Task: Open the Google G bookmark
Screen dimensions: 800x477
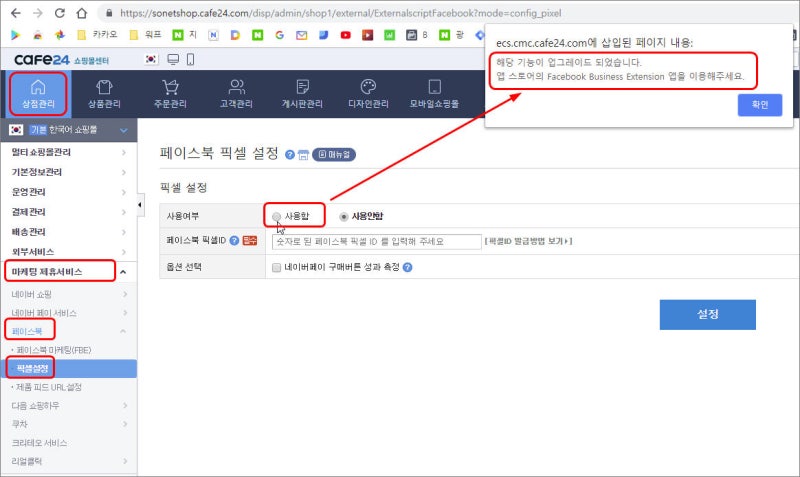Action: pos(279,35)
